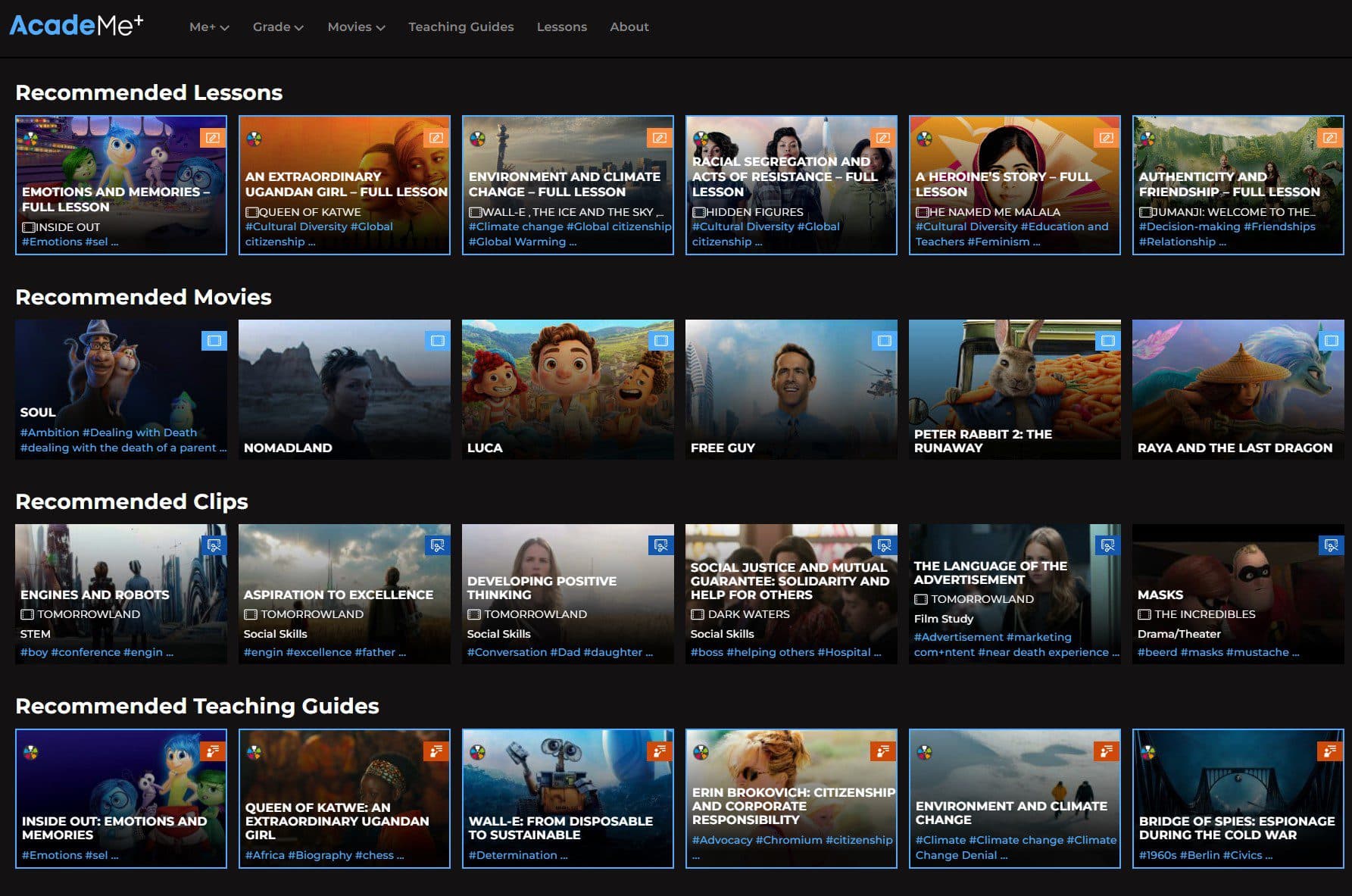The width and height of the screenshot is (1352, 896).
Task: Click the clip icon on Masks card
Action: [1331, 545]
